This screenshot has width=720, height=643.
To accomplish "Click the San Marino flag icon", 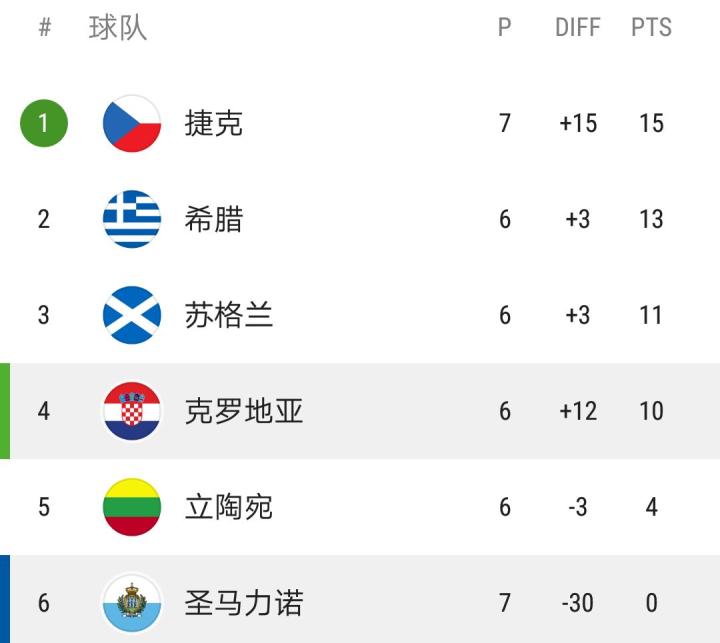I will [x=132, y=603].
